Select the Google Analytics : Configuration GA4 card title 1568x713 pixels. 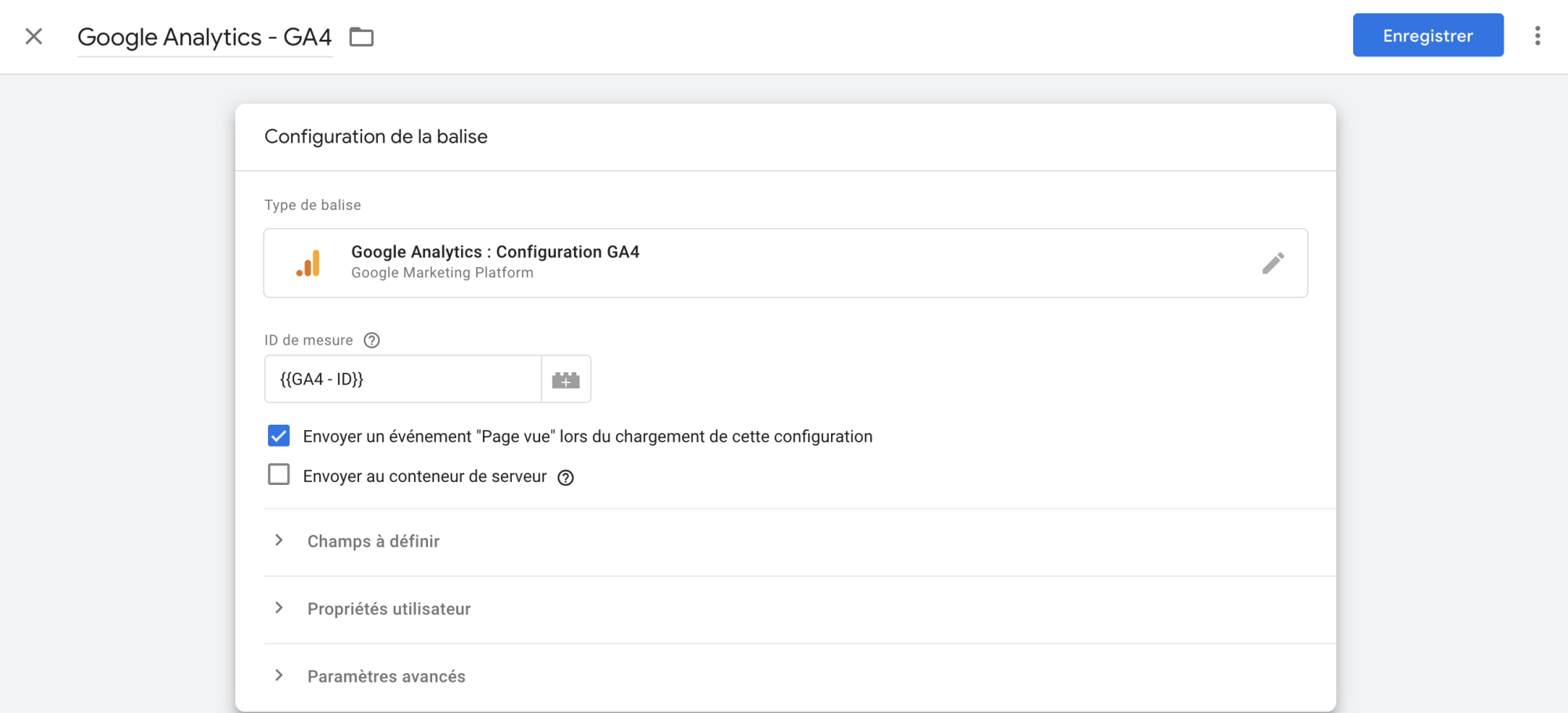coord(495,252)
